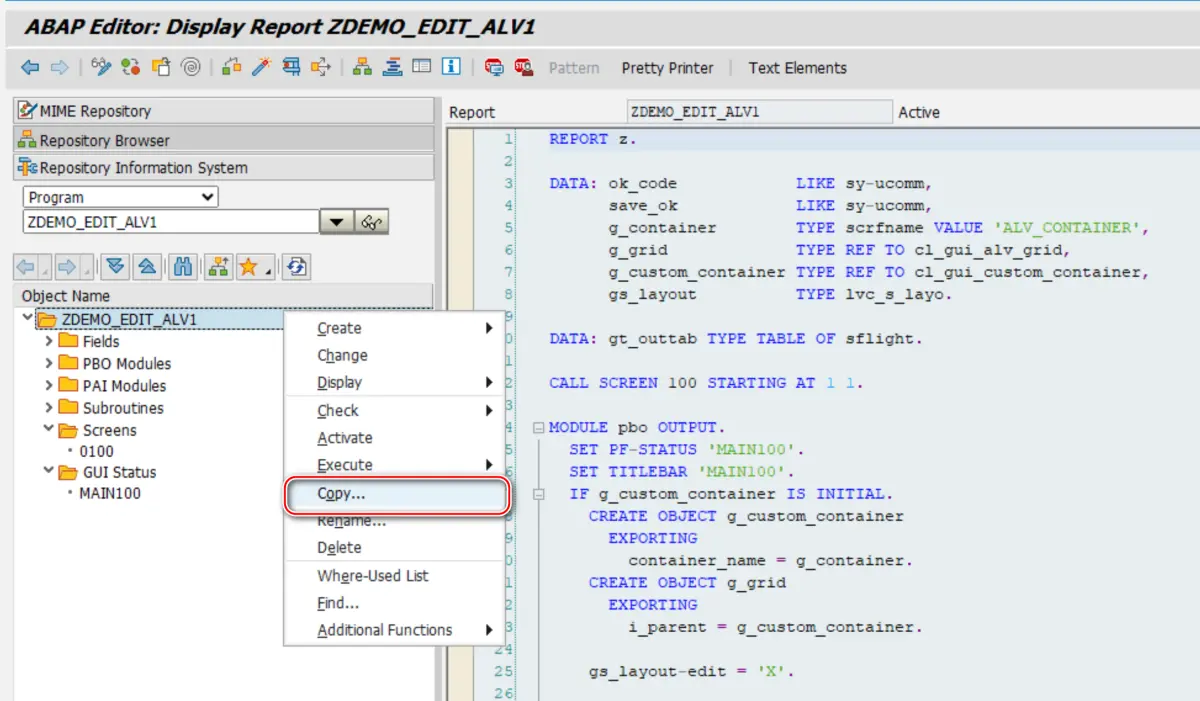Viewport: 1200px width, 701px height.
Task: Click the Display Object List hierarchy icon
Action: point(362,67)
